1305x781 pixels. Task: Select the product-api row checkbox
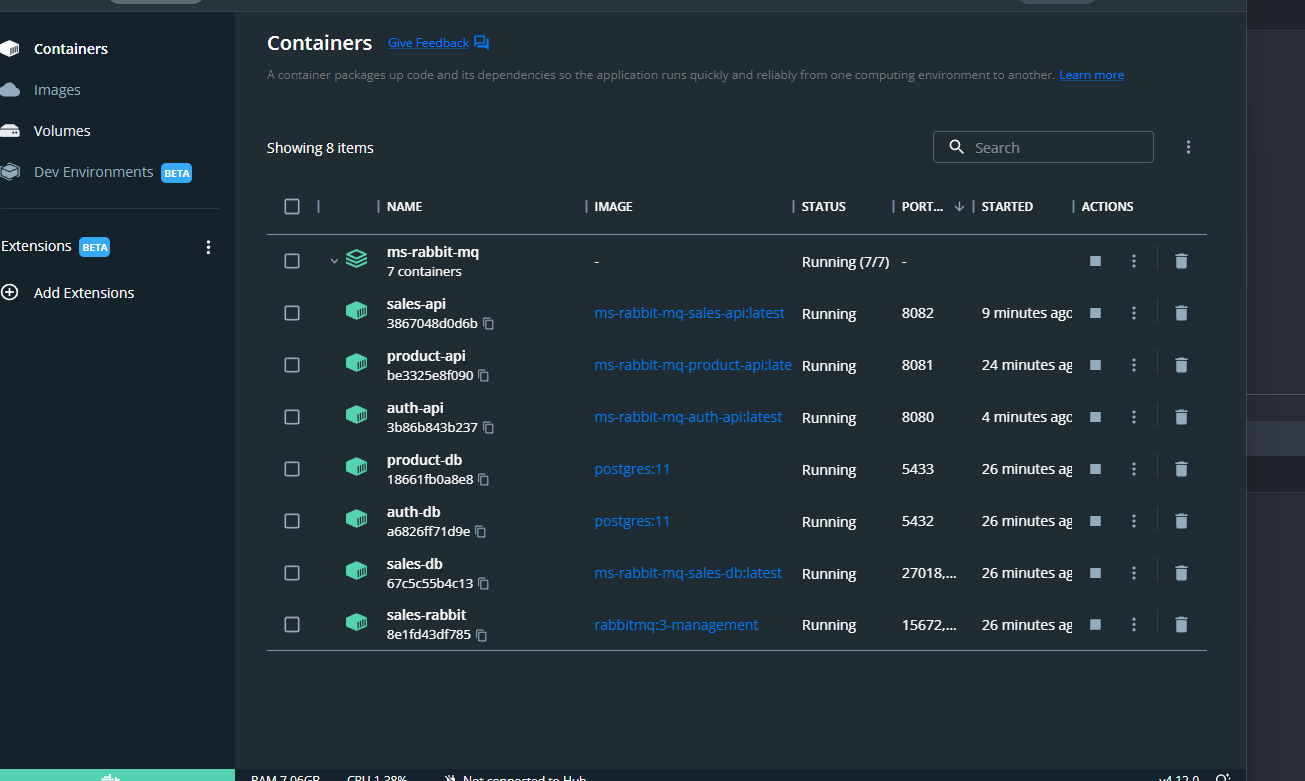[x=292, y=365]
